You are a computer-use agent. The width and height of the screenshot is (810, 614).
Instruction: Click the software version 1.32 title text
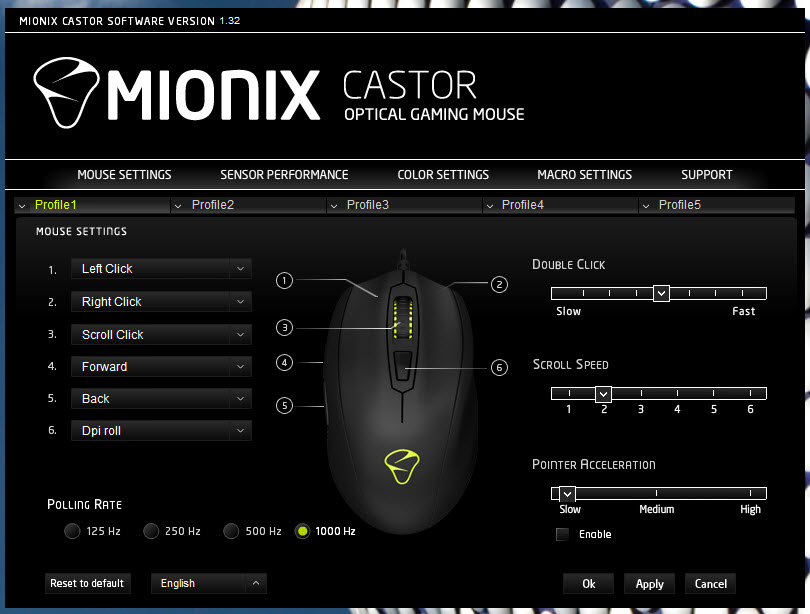pyautogui.click(x=130, y=21)
